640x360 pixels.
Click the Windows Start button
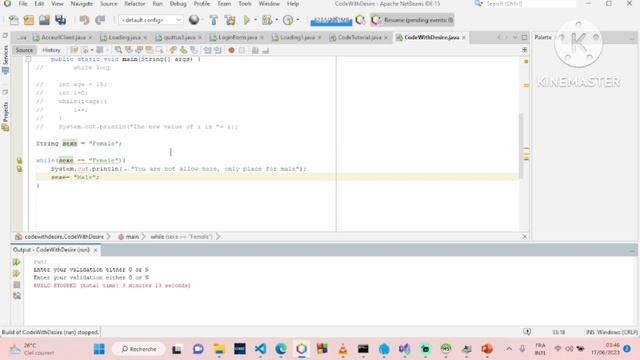click(x=99, y=349)
